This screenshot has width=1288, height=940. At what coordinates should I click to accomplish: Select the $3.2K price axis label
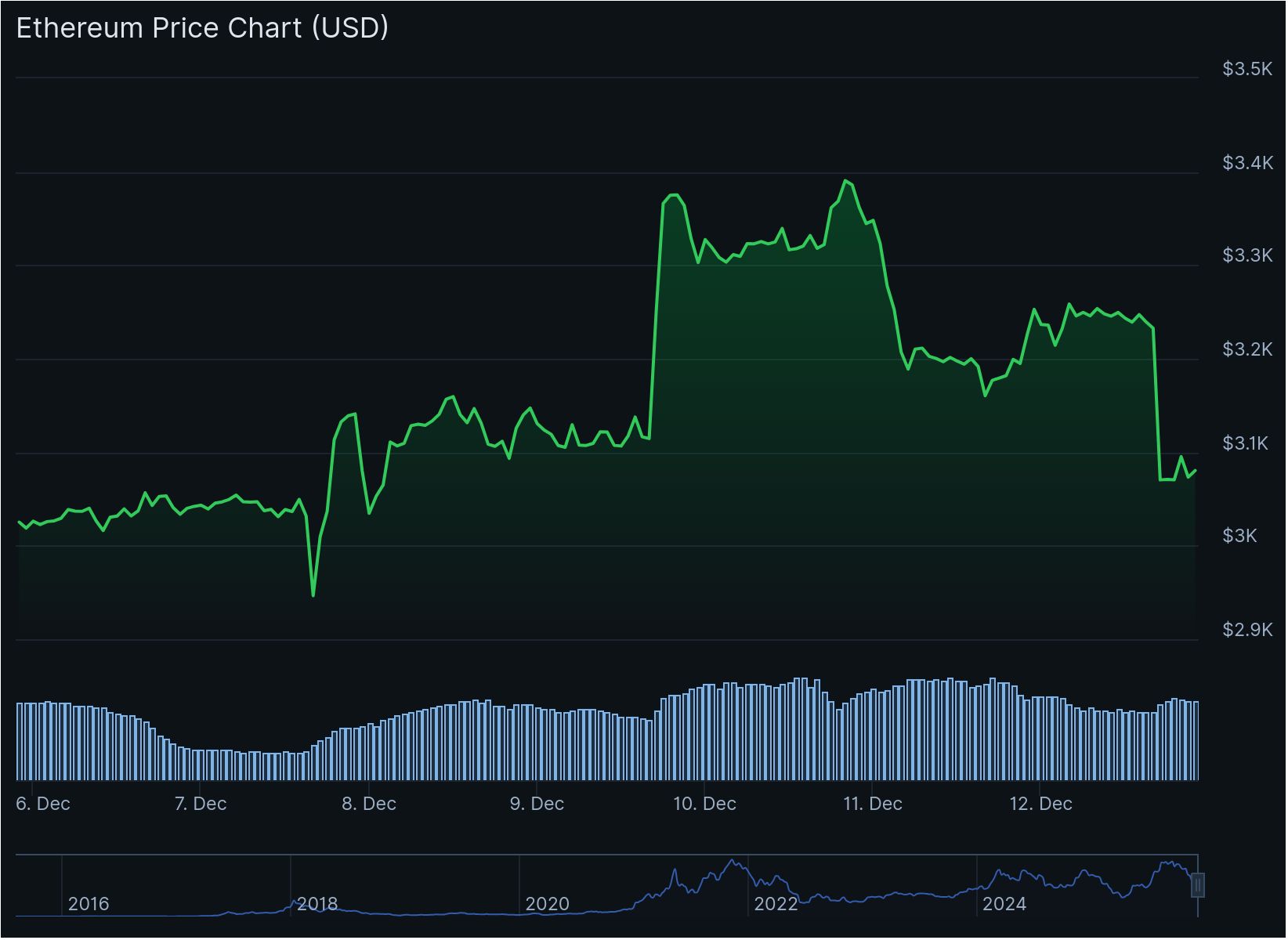[x=1247, y=349]
